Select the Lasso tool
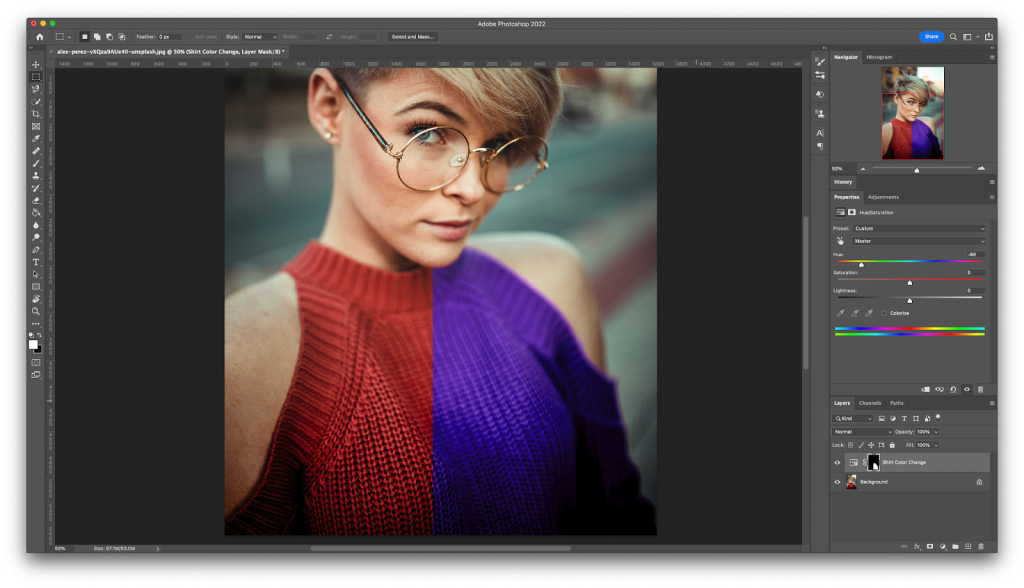The width and height of the screenshot is (1024, 588). [x=35, y=88]
